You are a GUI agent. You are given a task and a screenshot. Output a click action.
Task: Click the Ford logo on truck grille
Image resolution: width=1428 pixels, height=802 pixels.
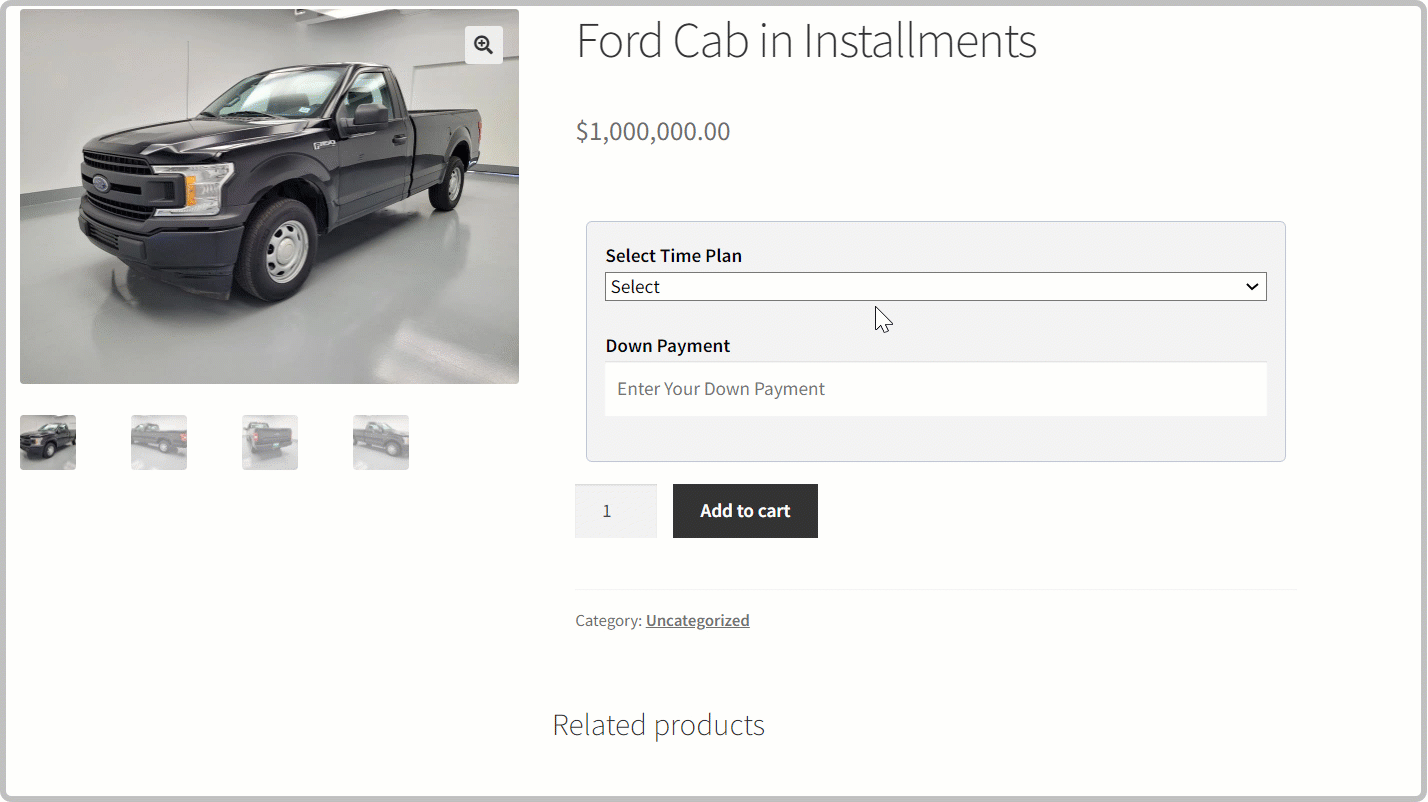[x=101, y=184]
